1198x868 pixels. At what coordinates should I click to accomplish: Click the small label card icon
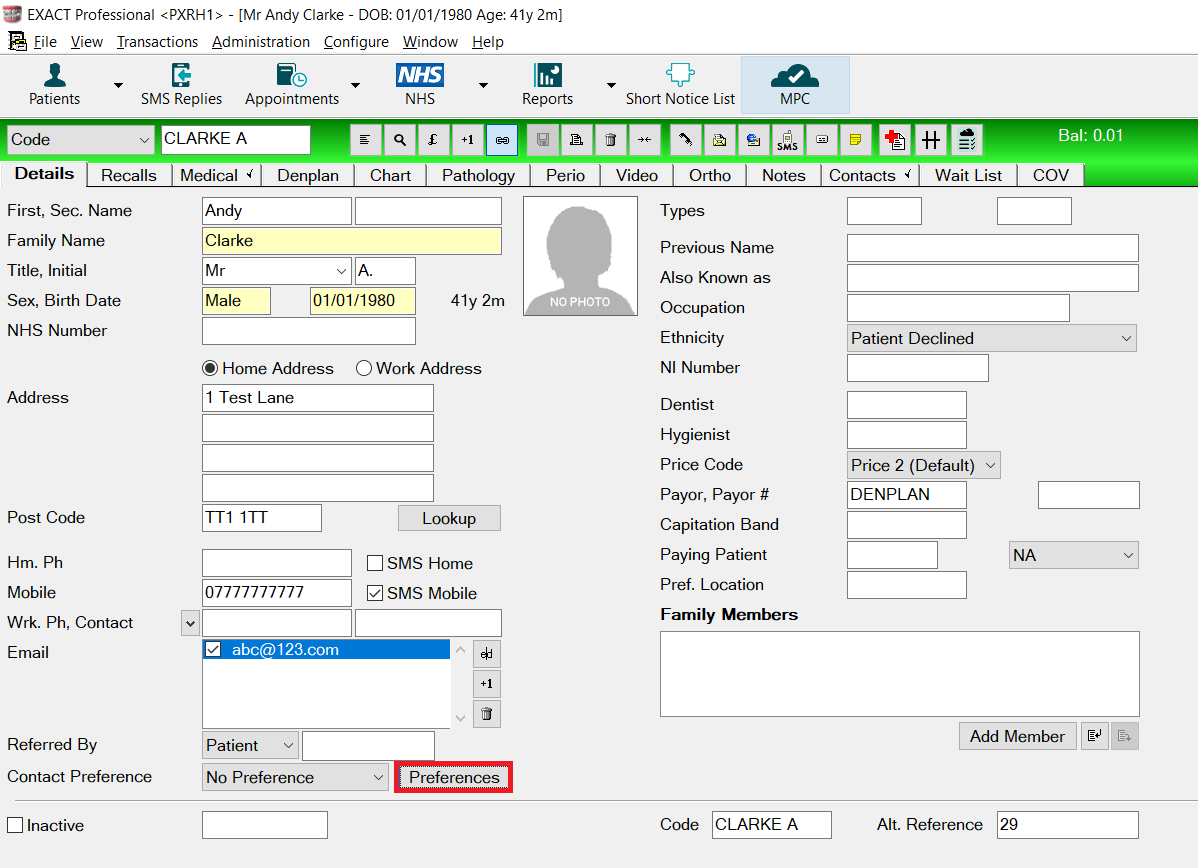pos(822,140)
